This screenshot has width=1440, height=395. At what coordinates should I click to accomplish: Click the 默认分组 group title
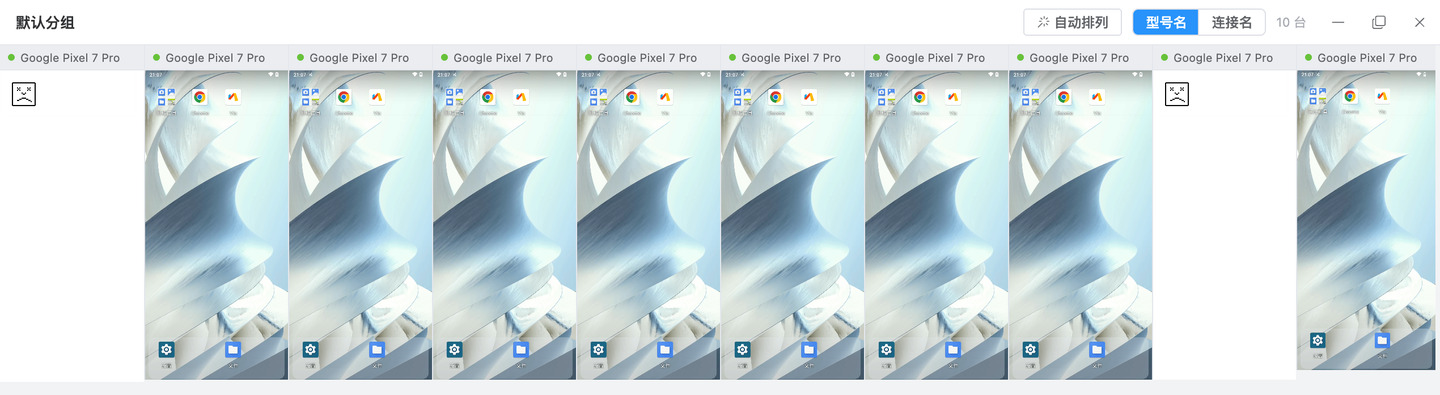(x=45, y=22)
